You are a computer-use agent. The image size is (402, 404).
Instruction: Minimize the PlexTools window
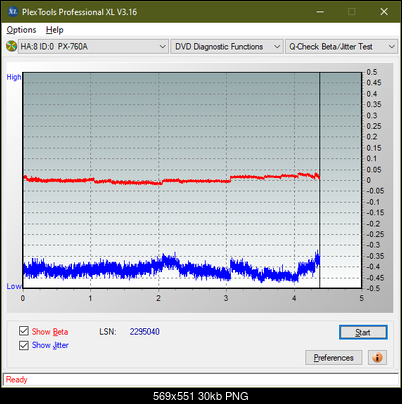[x=320, y=12]
